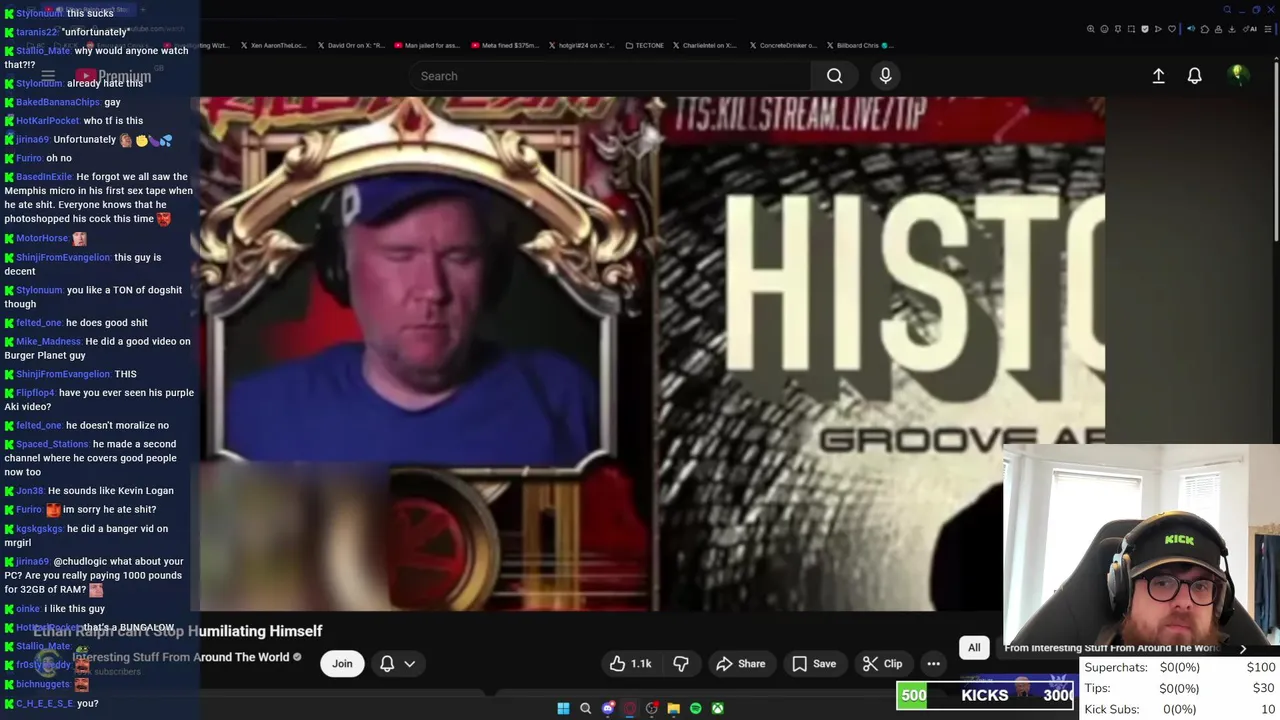Image resolution: width=1280 pixels, height=720 pixels.
Task: Like the video with the thumbs up
Action: click(630, 664)
